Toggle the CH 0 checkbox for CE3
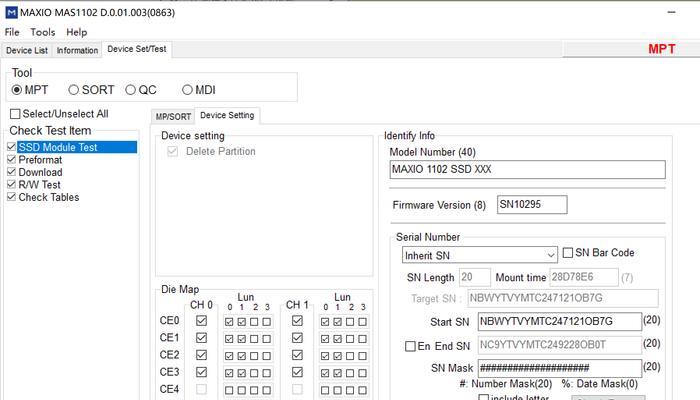700x400 pixels. 201,372
